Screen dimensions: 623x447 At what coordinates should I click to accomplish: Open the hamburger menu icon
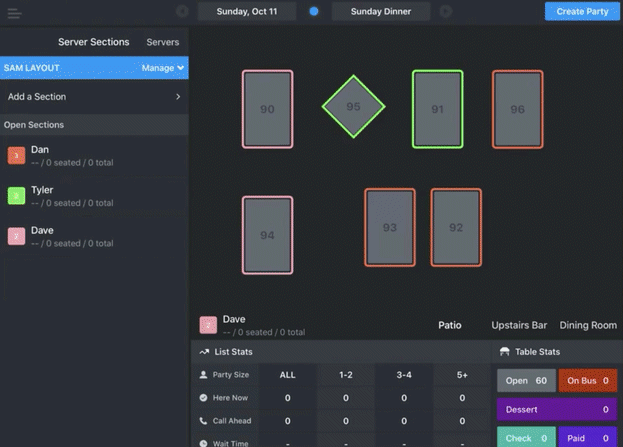14,13
